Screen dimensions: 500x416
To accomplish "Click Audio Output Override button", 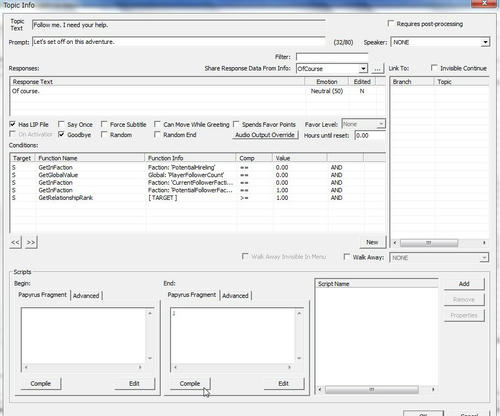I will 265,135.
